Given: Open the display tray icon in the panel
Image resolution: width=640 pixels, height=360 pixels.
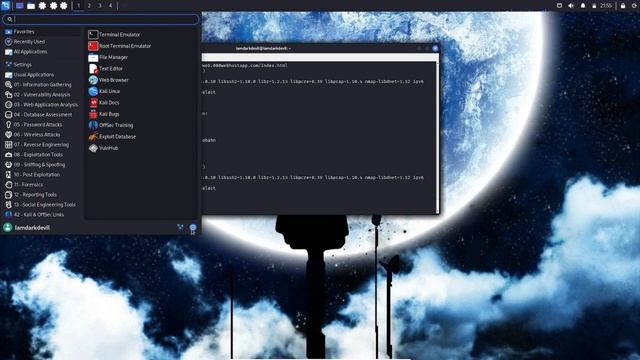Looking at the screenshot, I should [560, 6].
